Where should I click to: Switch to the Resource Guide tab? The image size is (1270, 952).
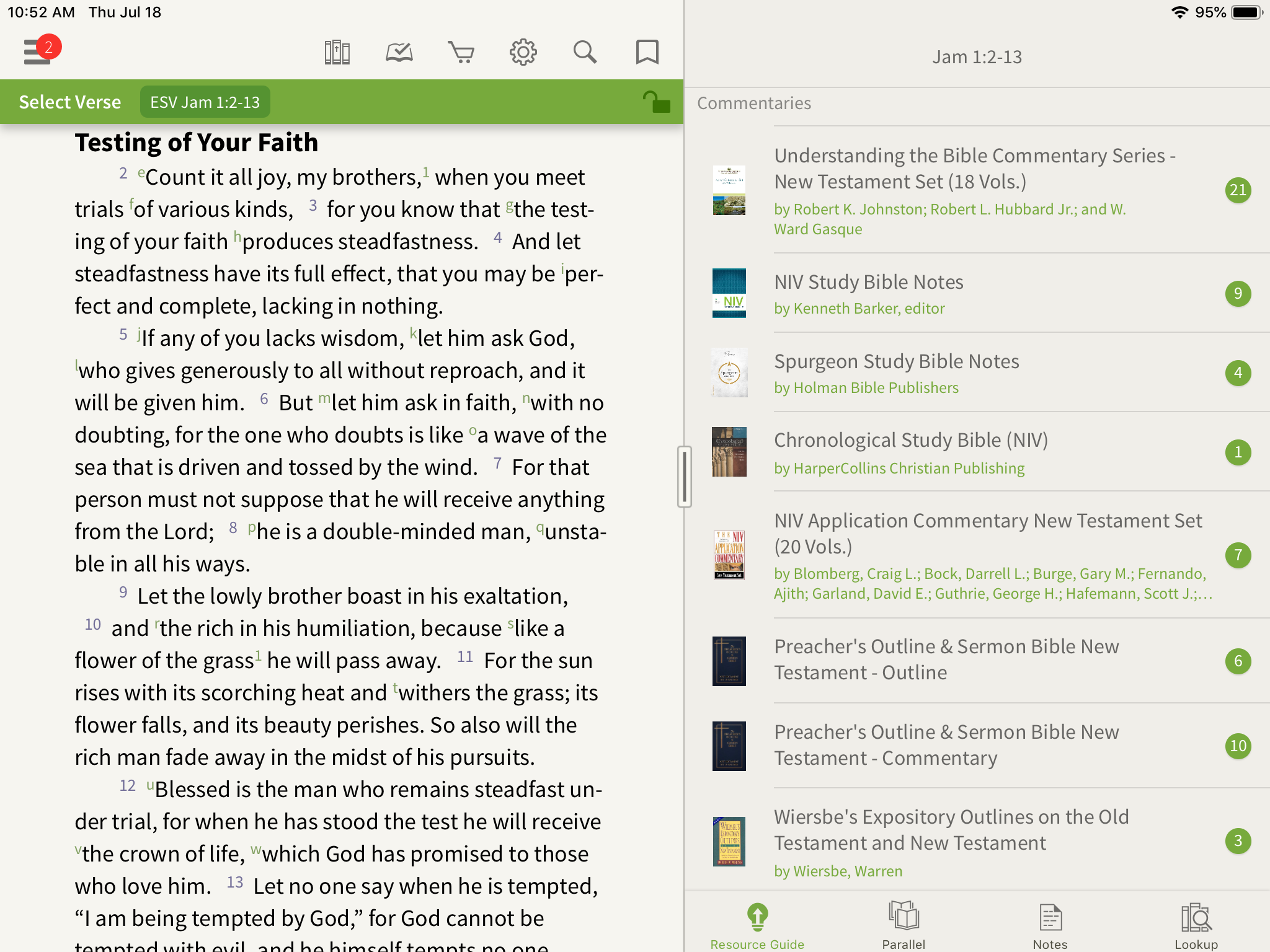coord(757,926)
